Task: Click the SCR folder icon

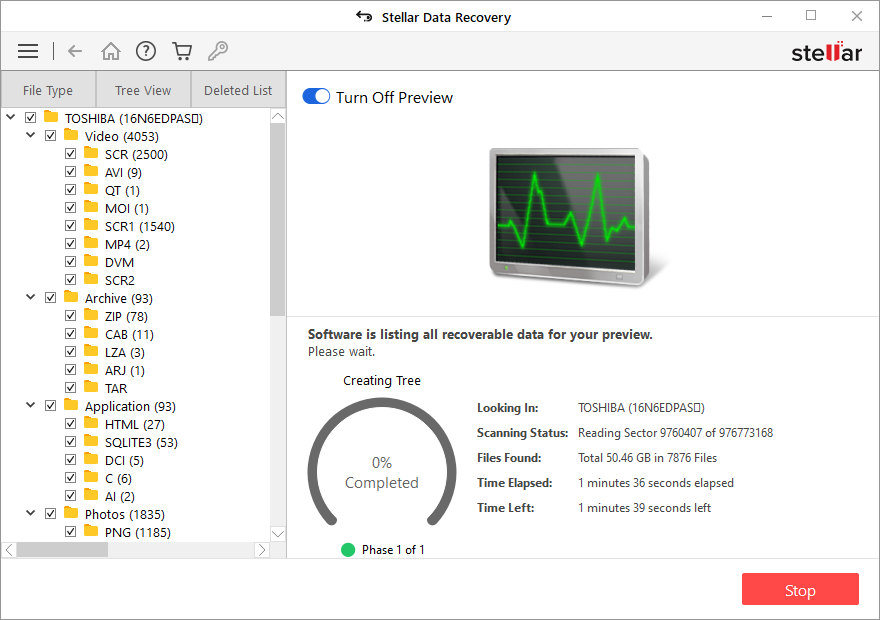Action: click(91, 154)
